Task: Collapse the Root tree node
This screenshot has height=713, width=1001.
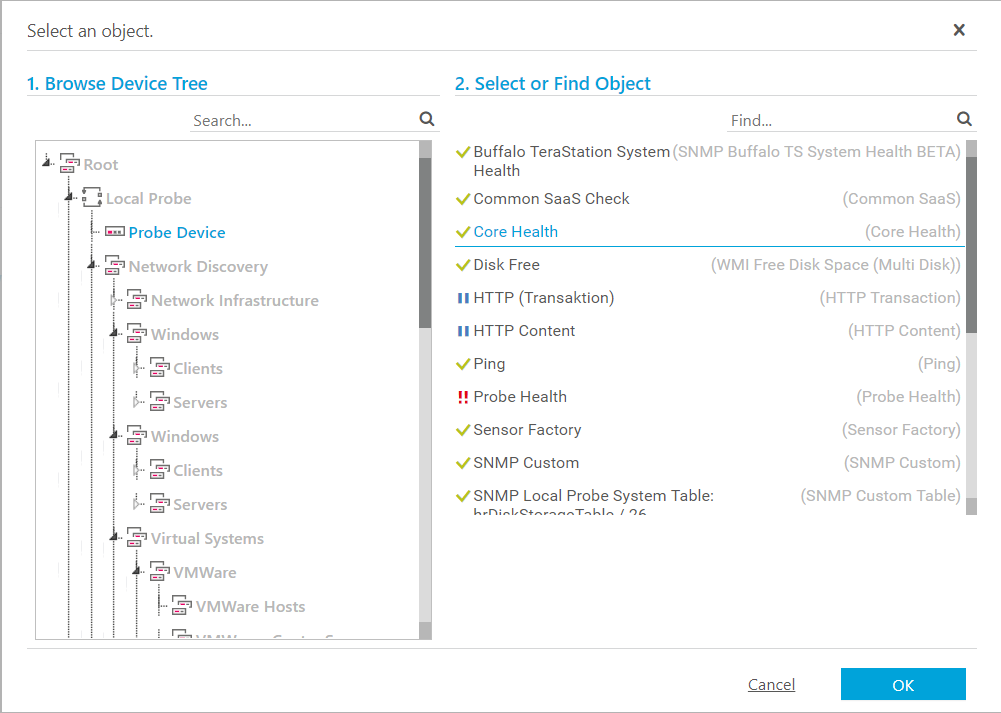Action: point(48,162)
